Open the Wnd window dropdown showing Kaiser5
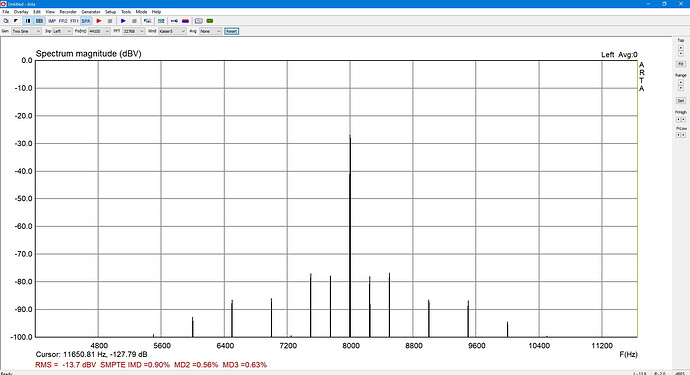The image size is (690, 375). (x=172, y=31)
